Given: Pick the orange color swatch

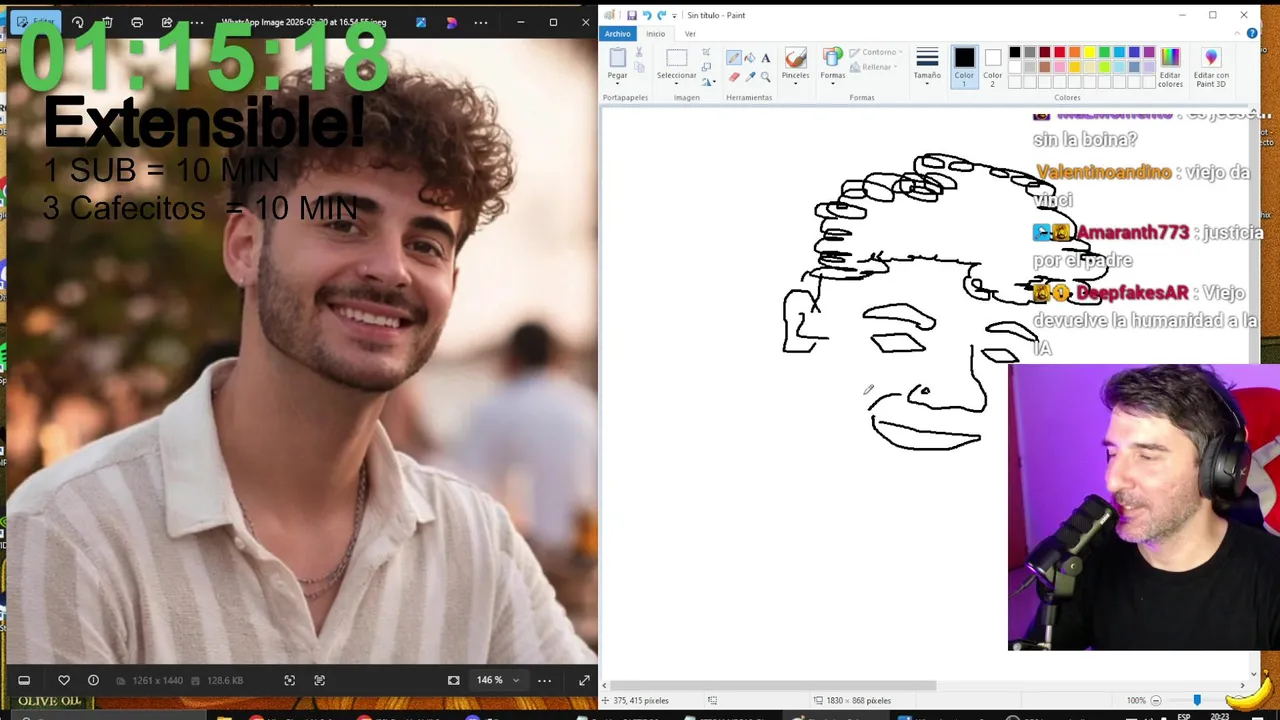Looking at the screenshot, I should click(x=1075, y=52).
